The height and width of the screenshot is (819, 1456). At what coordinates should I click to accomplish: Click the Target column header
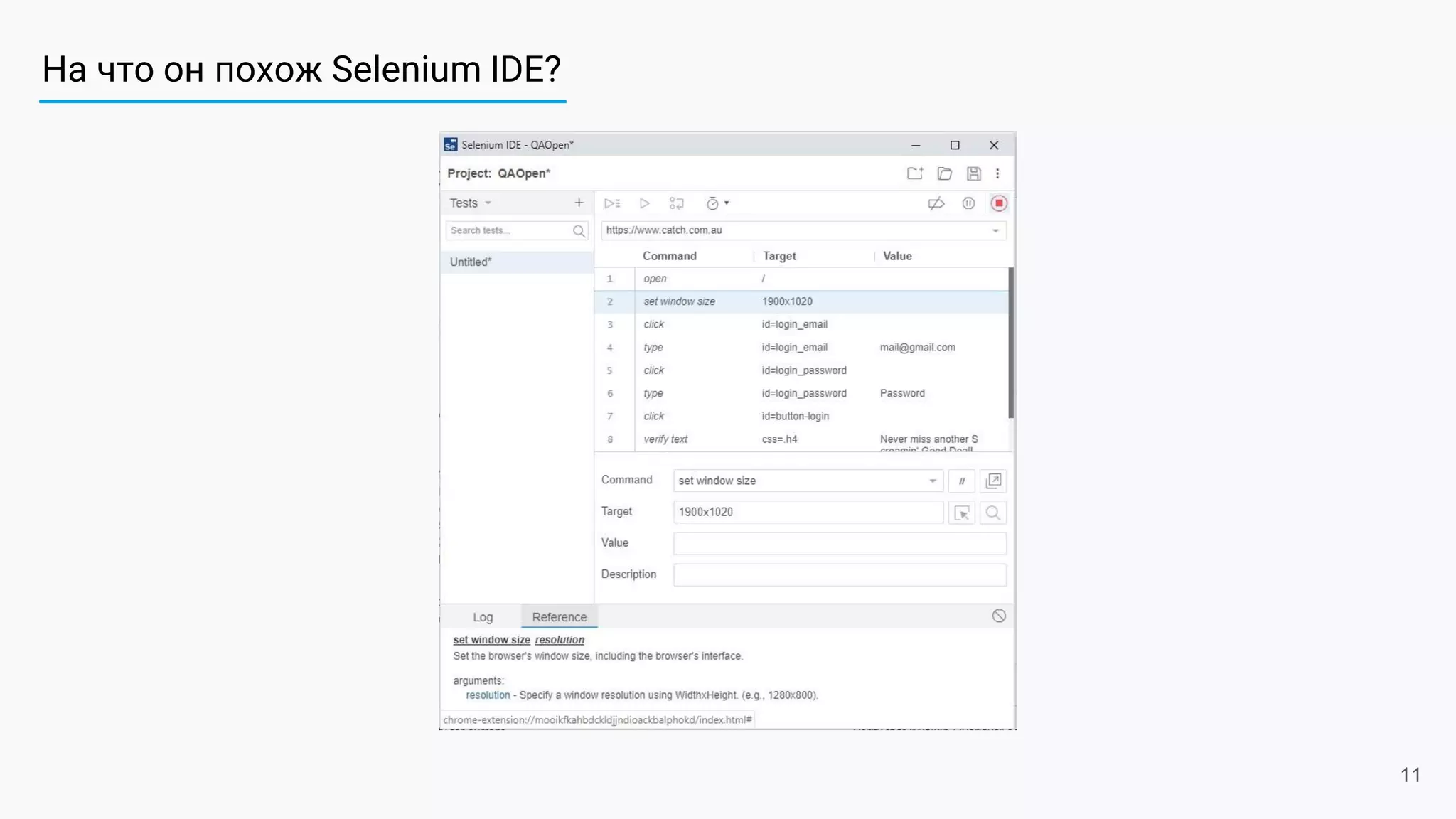(x=779, y=256)
